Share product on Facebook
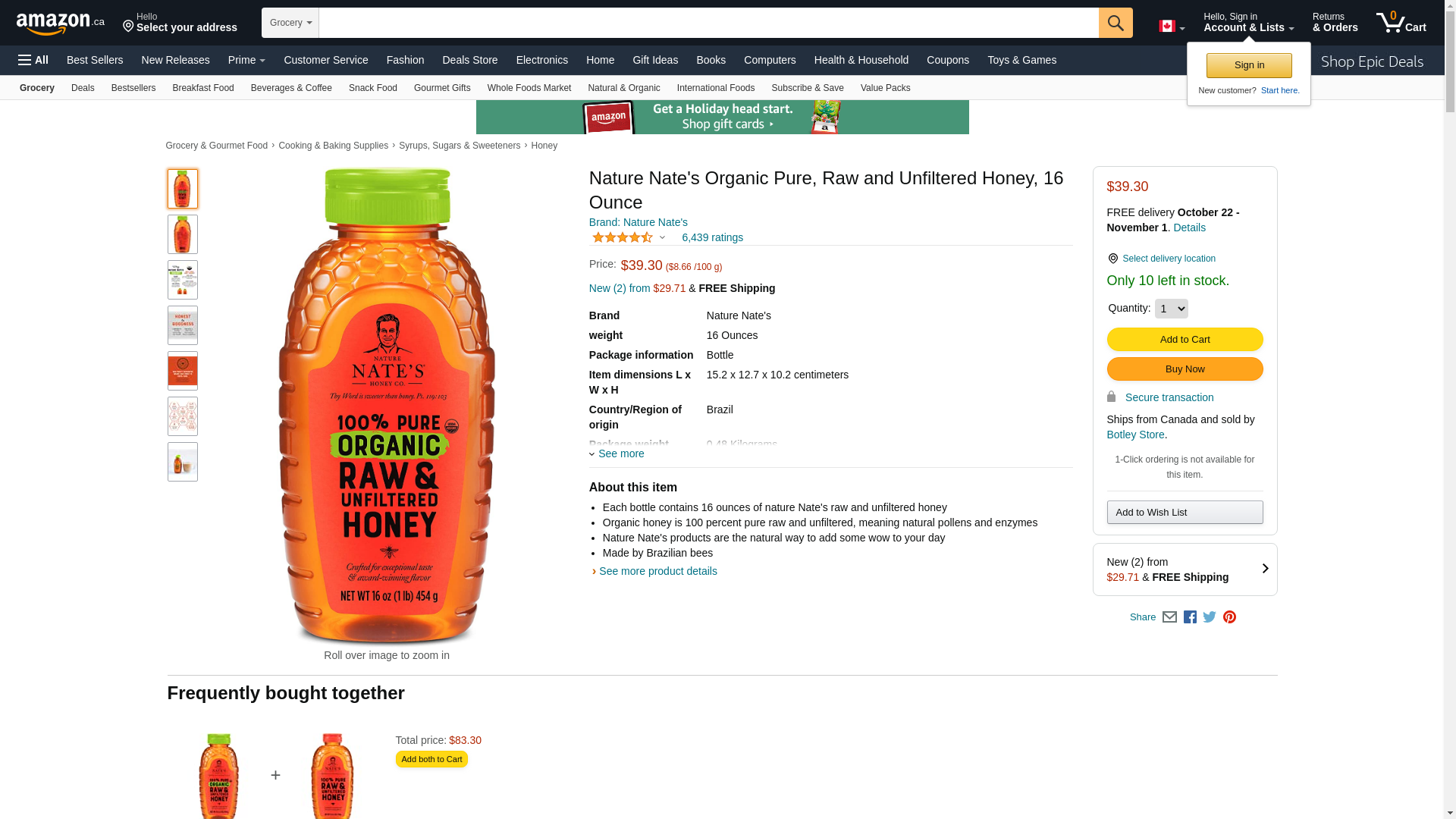 [1190, 617]
